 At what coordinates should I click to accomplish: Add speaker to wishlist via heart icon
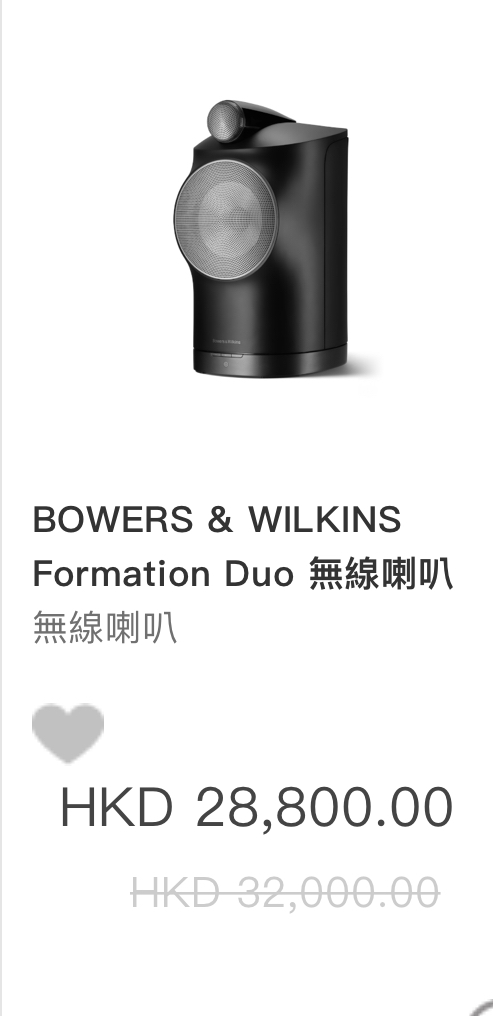click(x=68, y=733)
